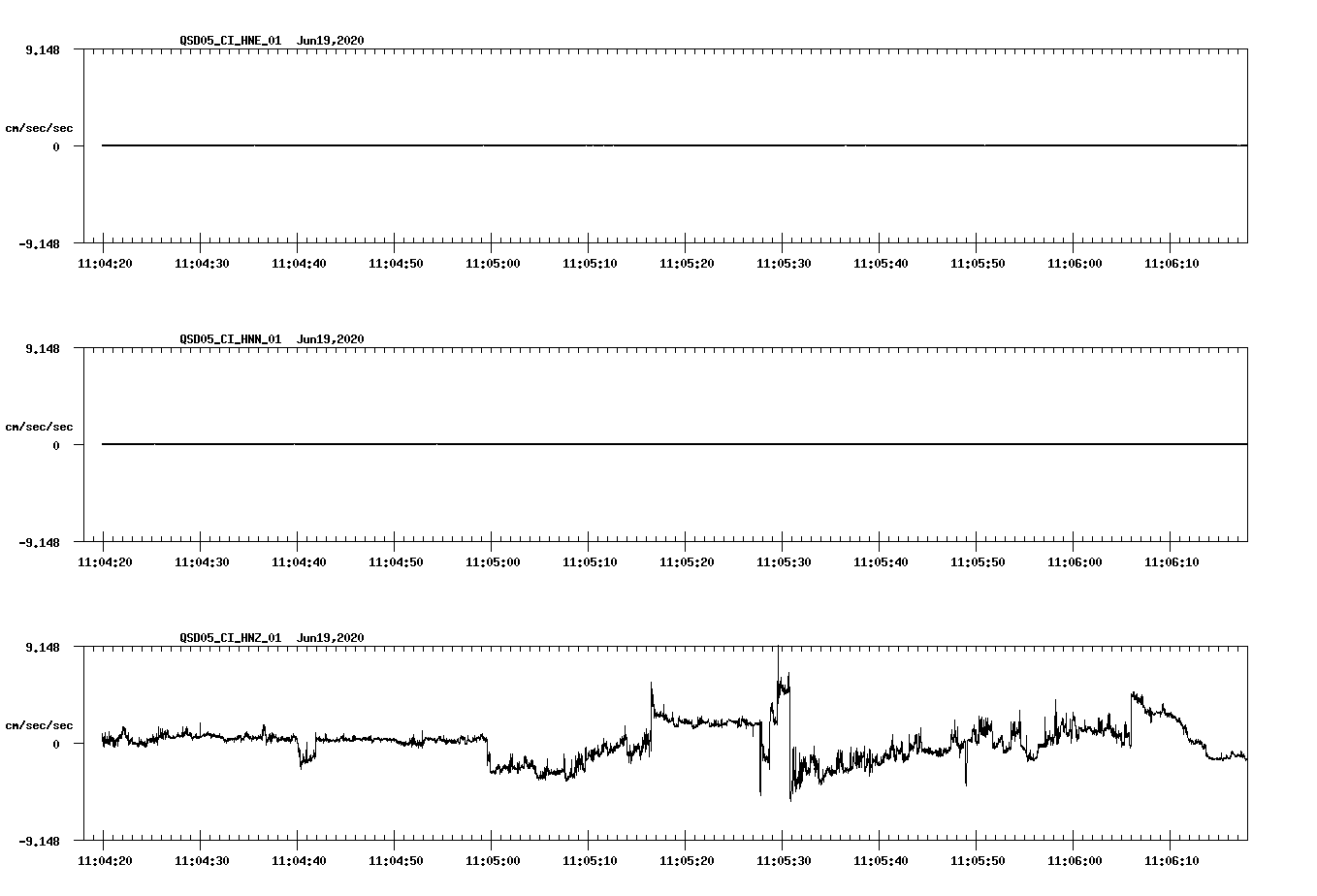
Task: Click the 11:06:00 time label on HNE plot
Action: click(x=1075, y=263)
